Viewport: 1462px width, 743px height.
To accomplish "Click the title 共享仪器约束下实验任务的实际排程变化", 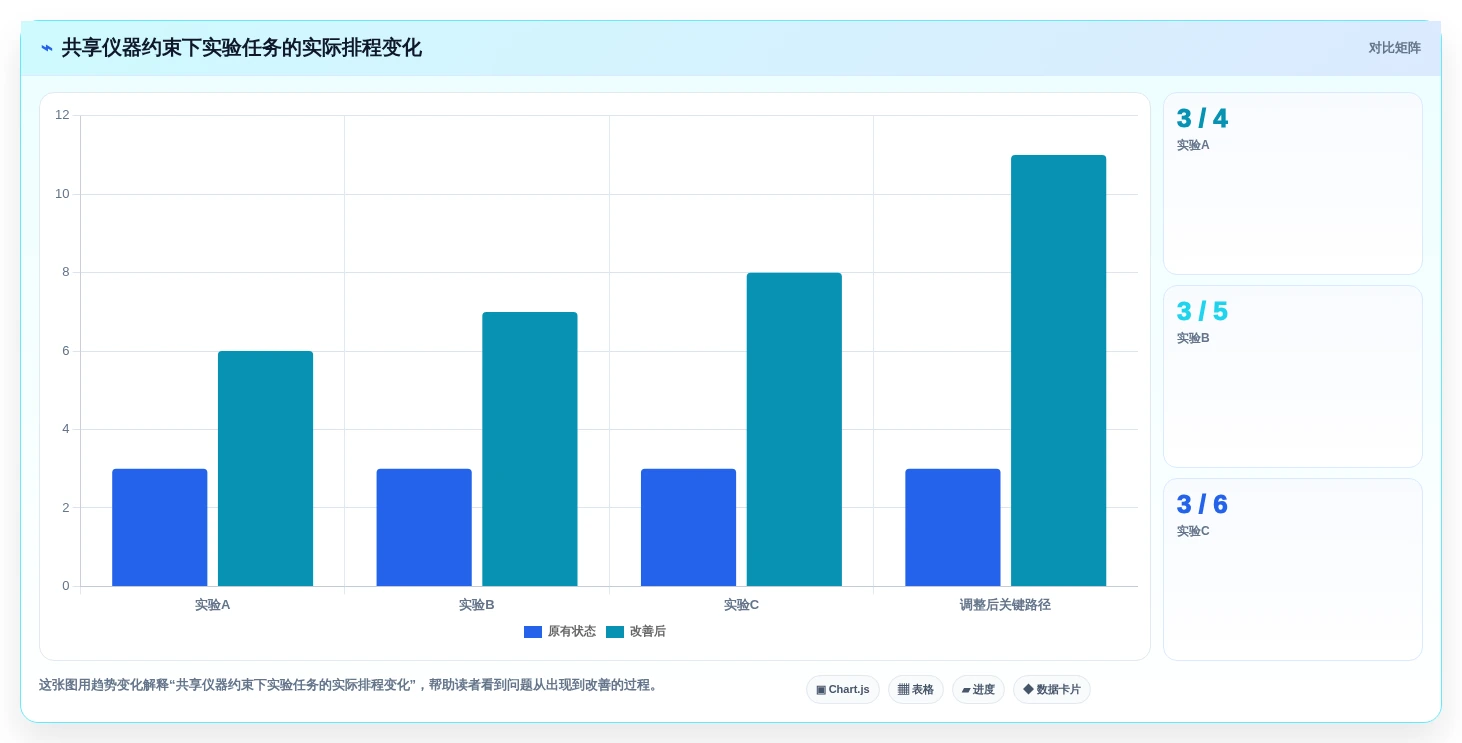I will point(242,48).
